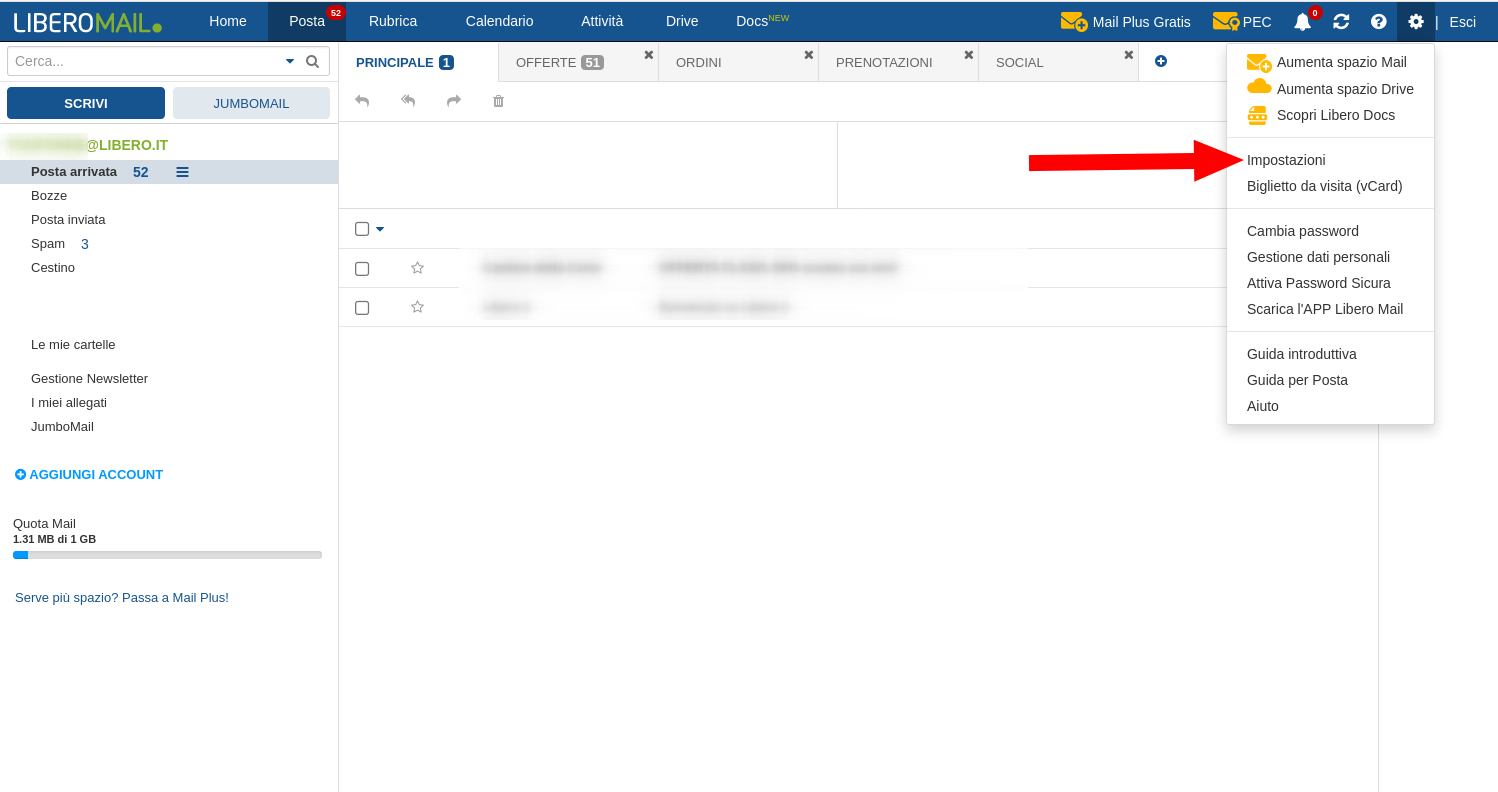This screenshot has height=792, width=1498.
Task: Open the settings gear menu
Action: coord(1415,21)
